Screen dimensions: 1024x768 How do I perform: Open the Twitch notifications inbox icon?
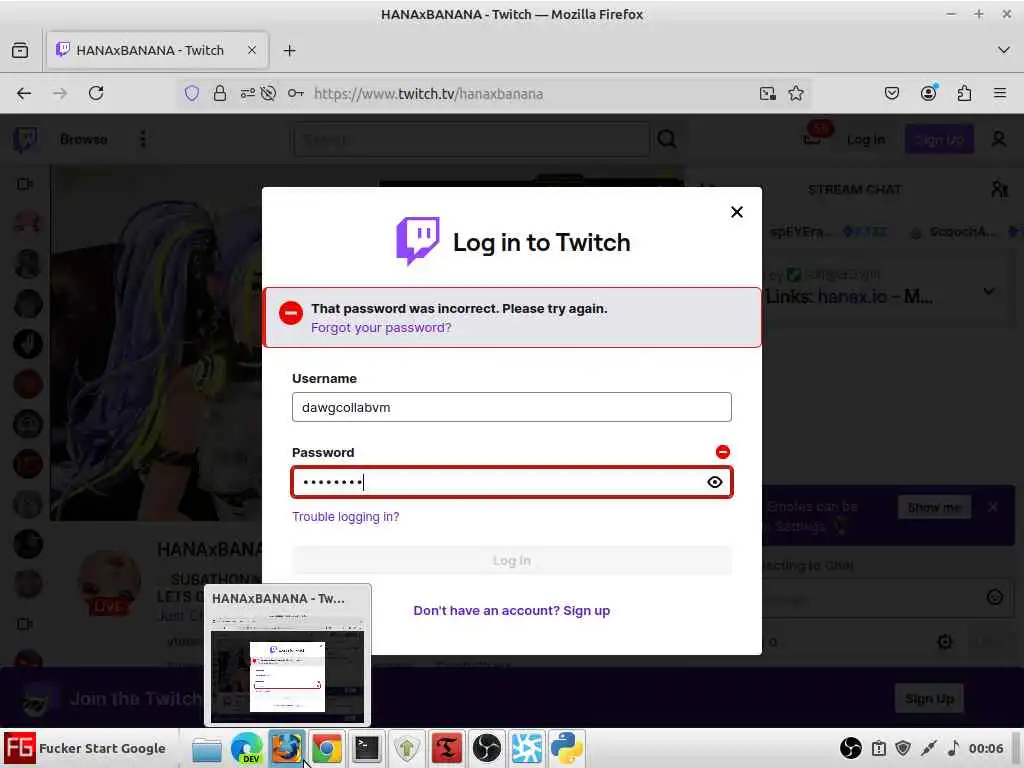click(812, 138)
